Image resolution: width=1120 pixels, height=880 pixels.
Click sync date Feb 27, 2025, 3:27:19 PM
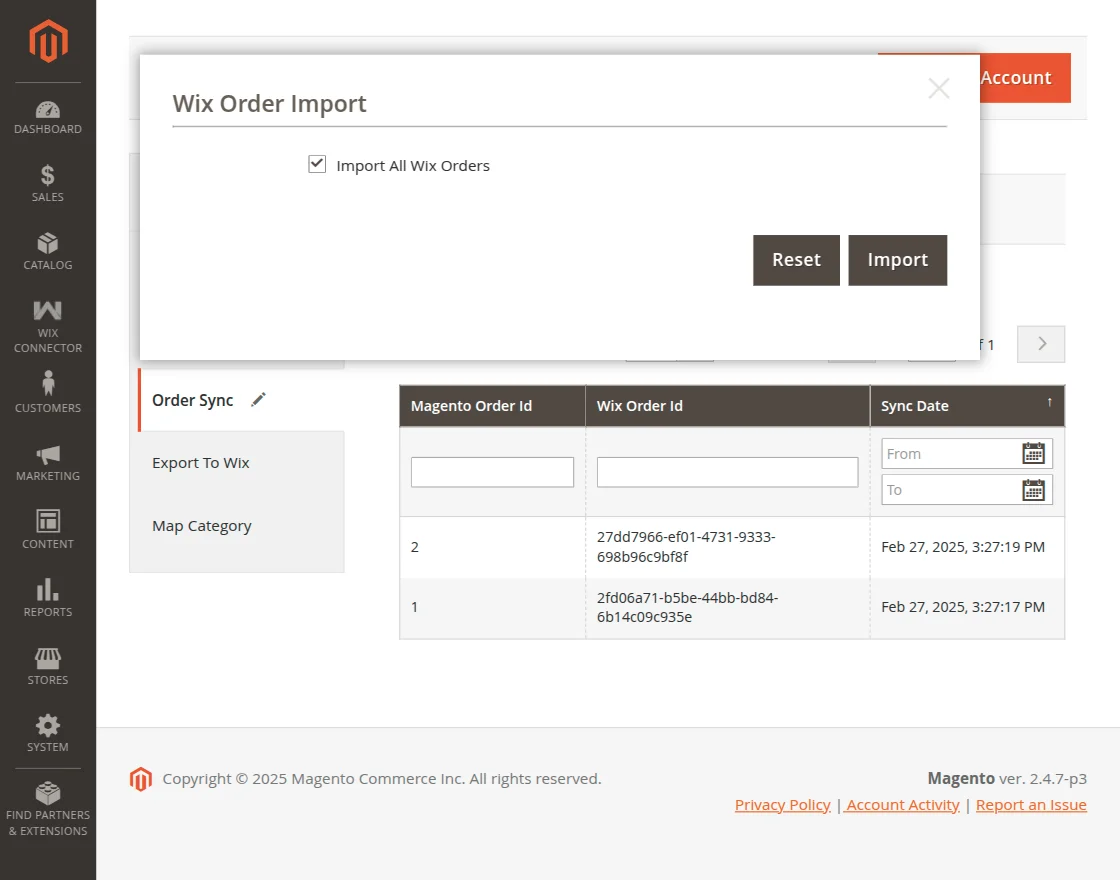click(x=963, y=547)
